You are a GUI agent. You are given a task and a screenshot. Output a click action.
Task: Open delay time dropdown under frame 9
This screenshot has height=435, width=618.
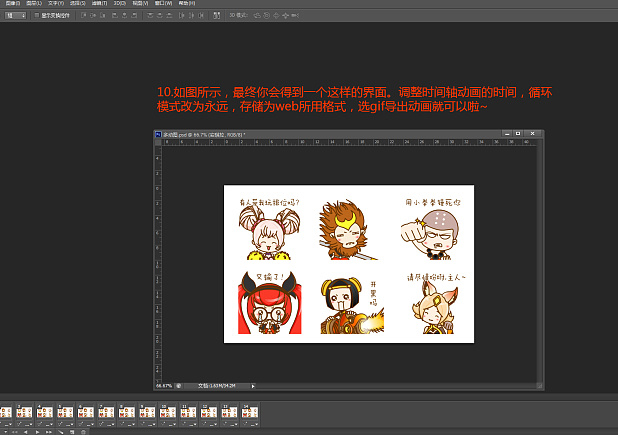[152, 425]
